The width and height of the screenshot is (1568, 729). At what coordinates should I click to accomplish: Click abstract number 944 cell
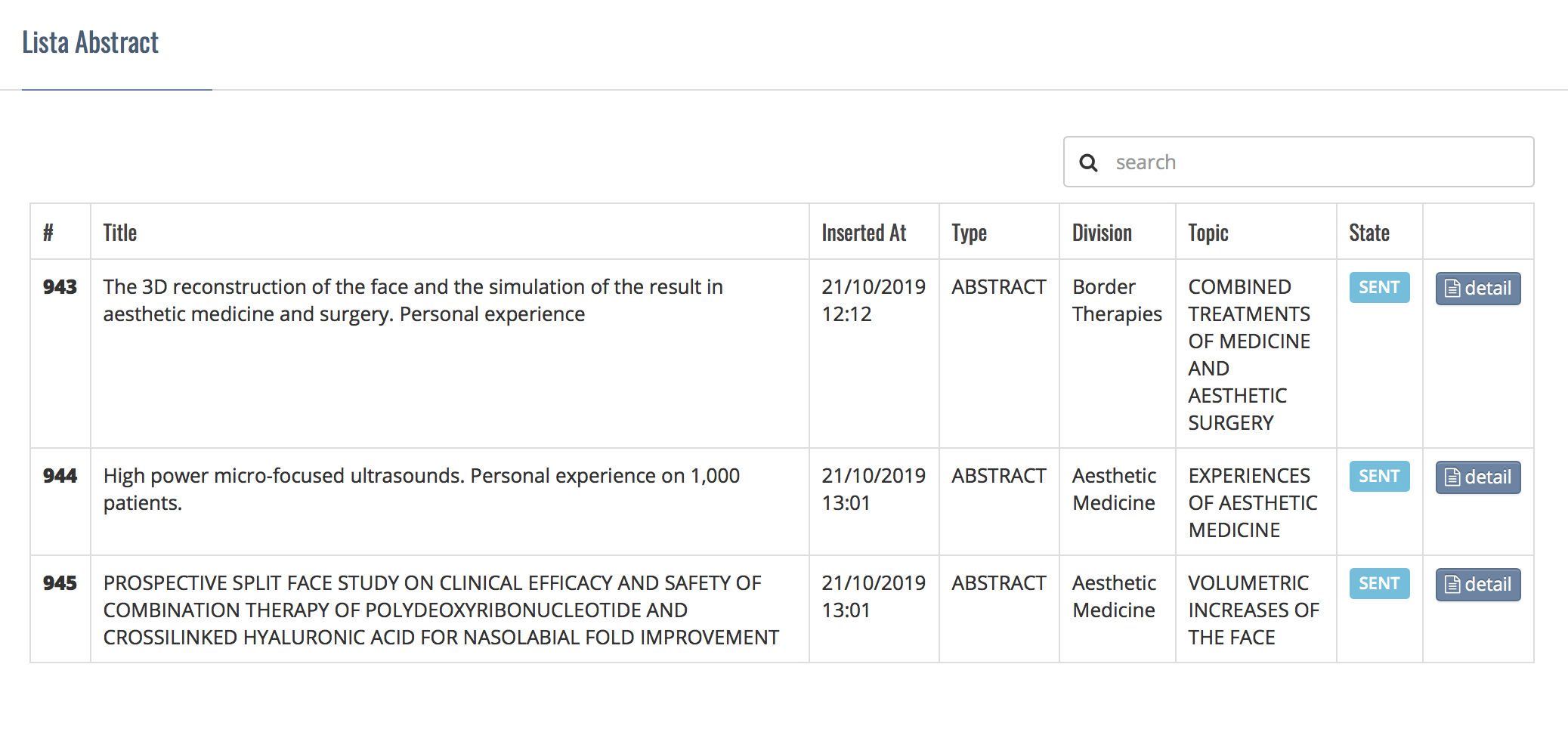coord(60,476)
